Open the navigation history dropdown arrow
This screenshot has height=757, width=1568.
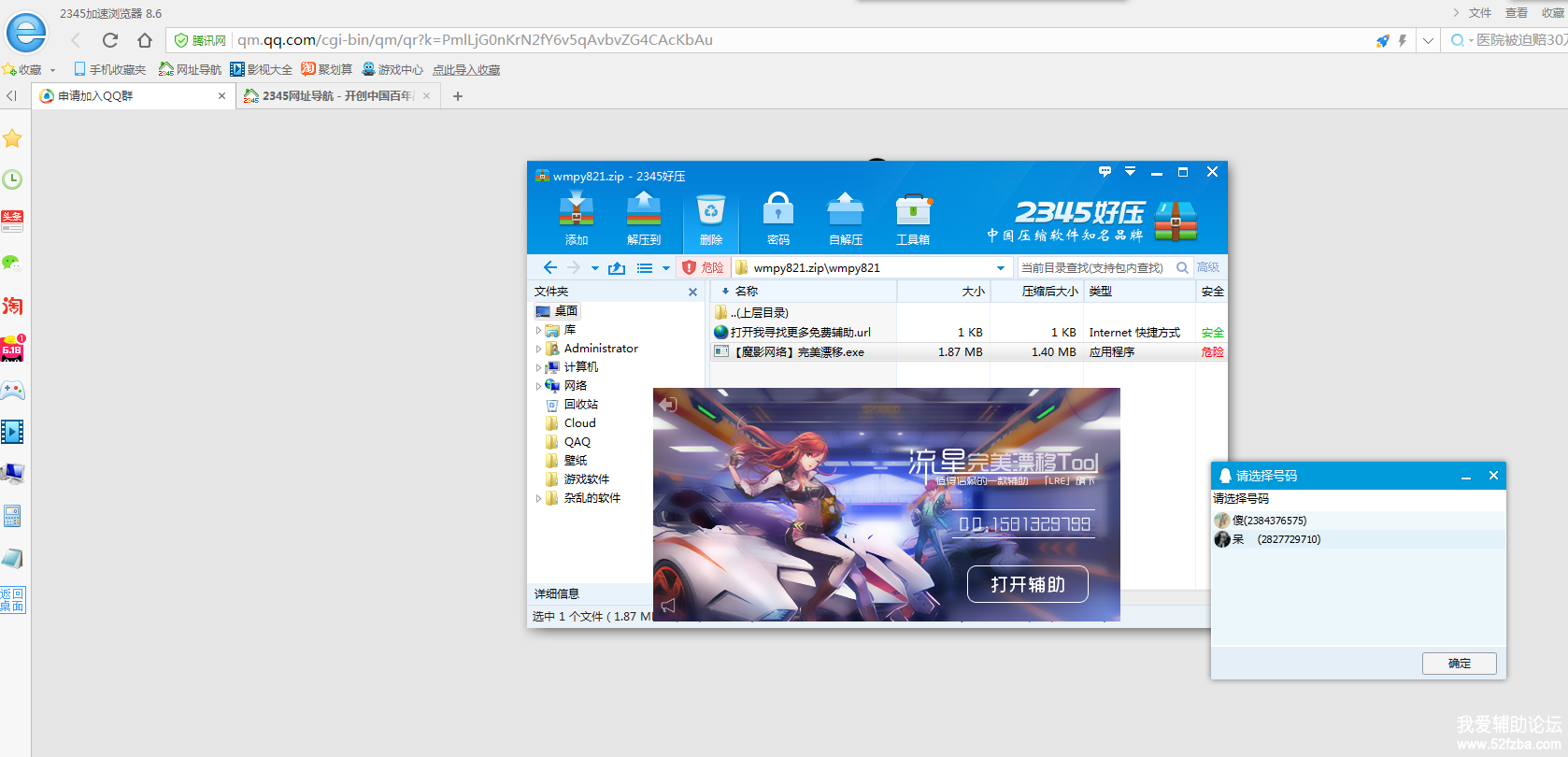click(x=594, y=268)
